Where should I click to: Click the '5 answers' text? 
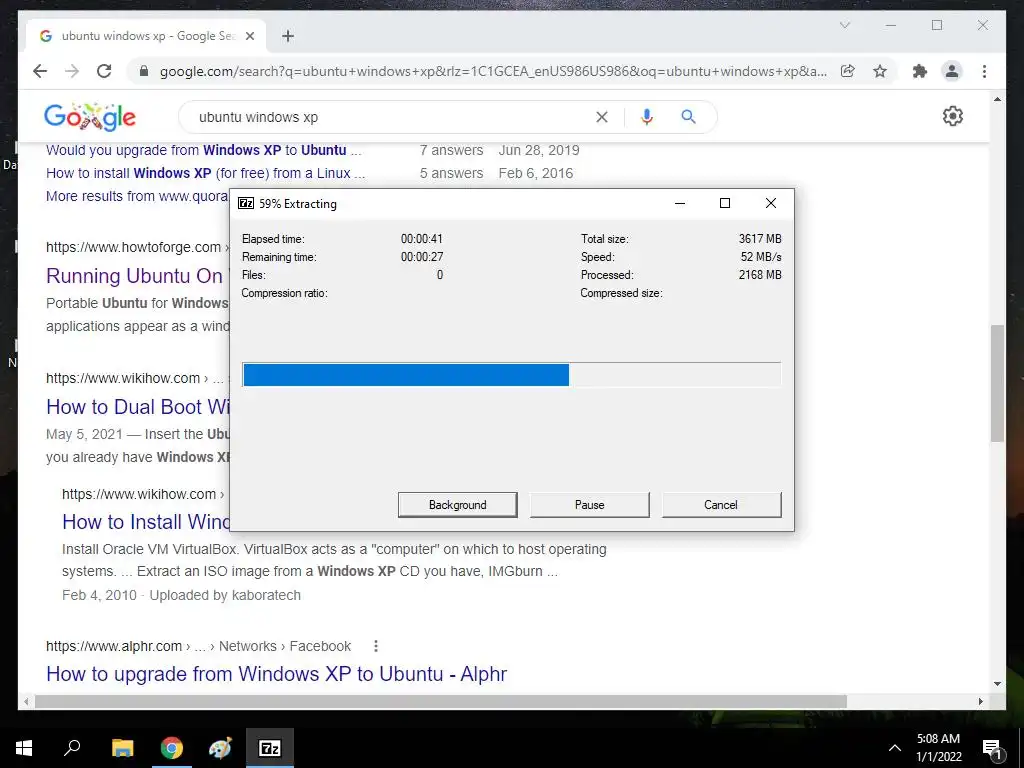click(x=451, y=173)
